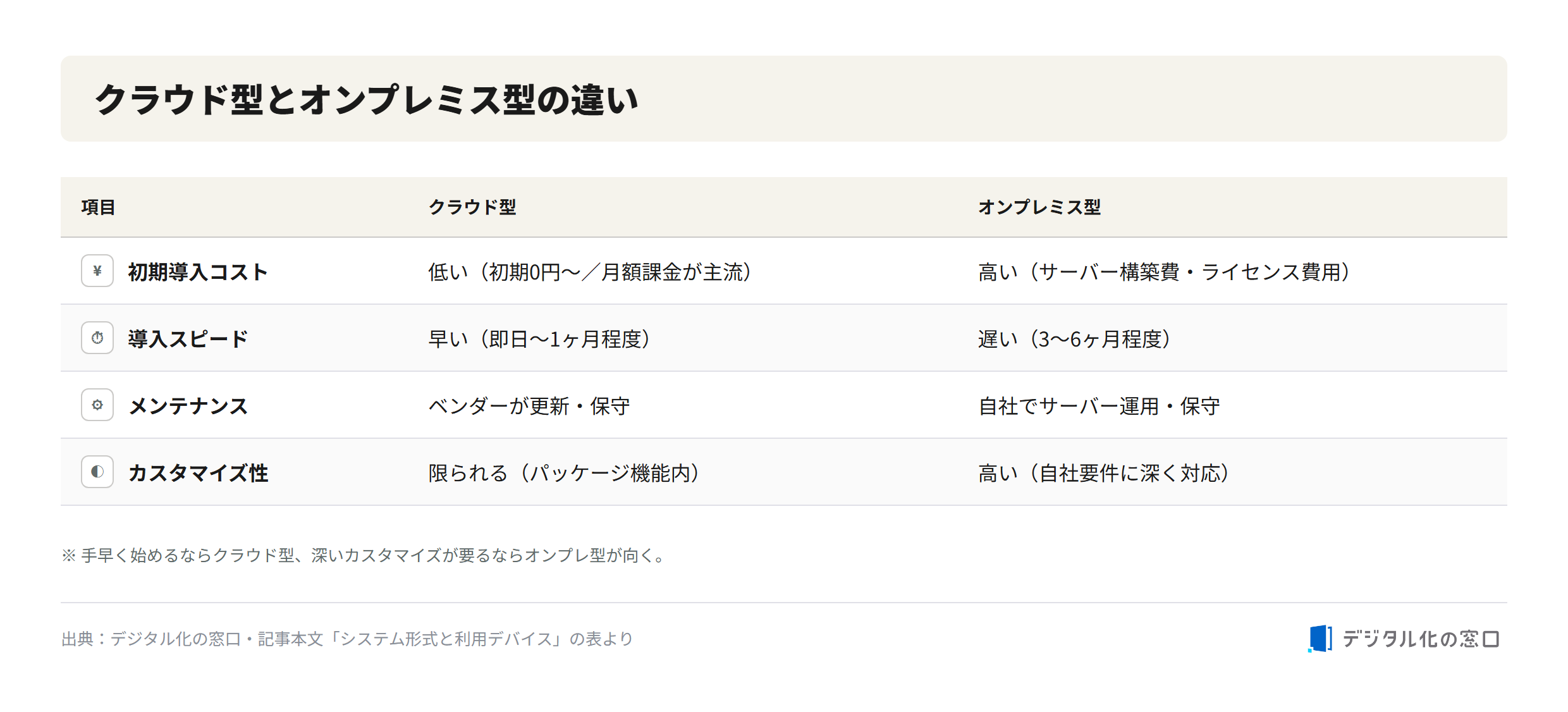
Task: Click the blue デジタル化の窓口 logo icon
Action: click(x=1320, y=638)
